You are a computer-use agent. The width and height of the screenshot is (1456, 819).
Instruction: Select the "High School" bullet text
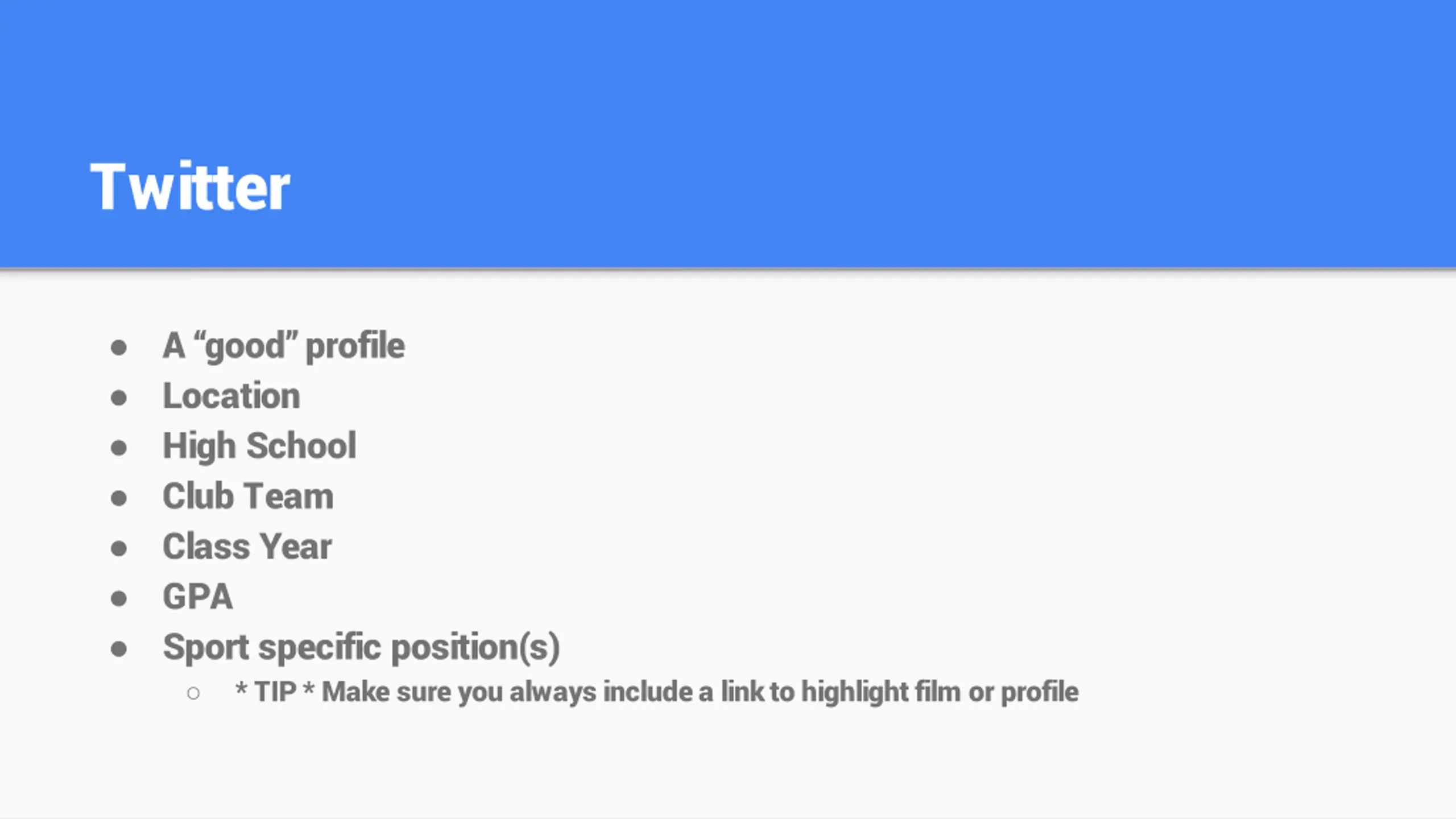click(x=259, y=446)
